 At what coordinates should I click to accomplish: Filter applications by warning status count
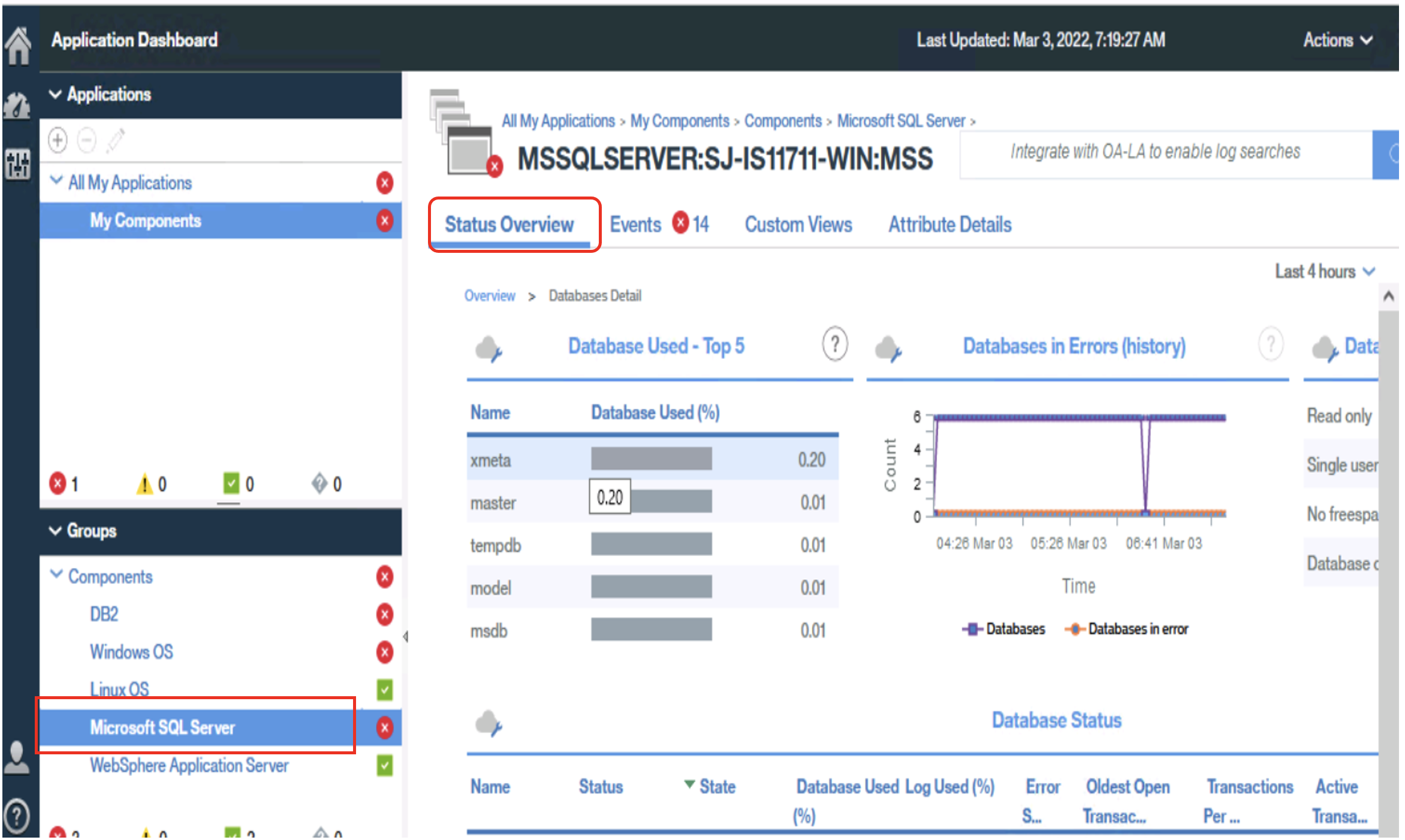tap(152, 484)
